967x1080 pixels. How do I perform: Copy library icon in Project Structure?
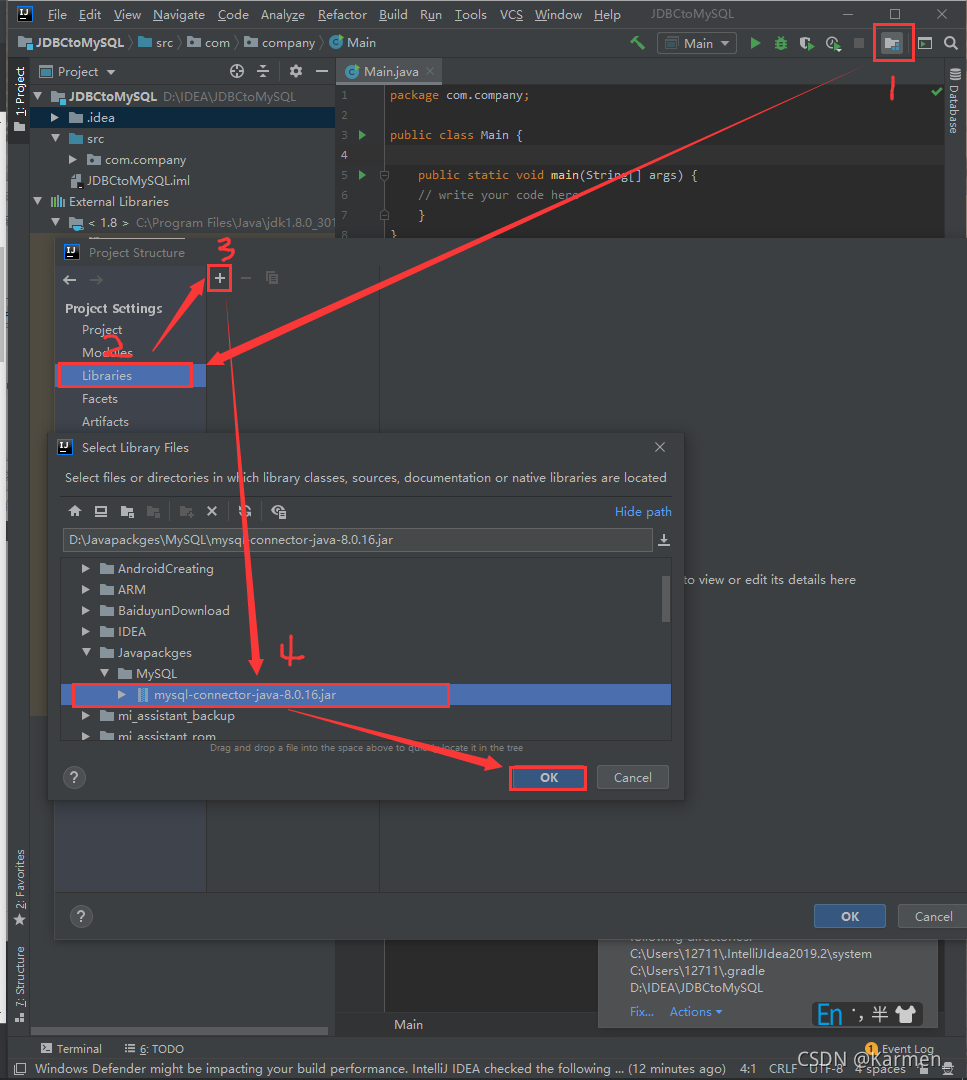click(272, 278)
